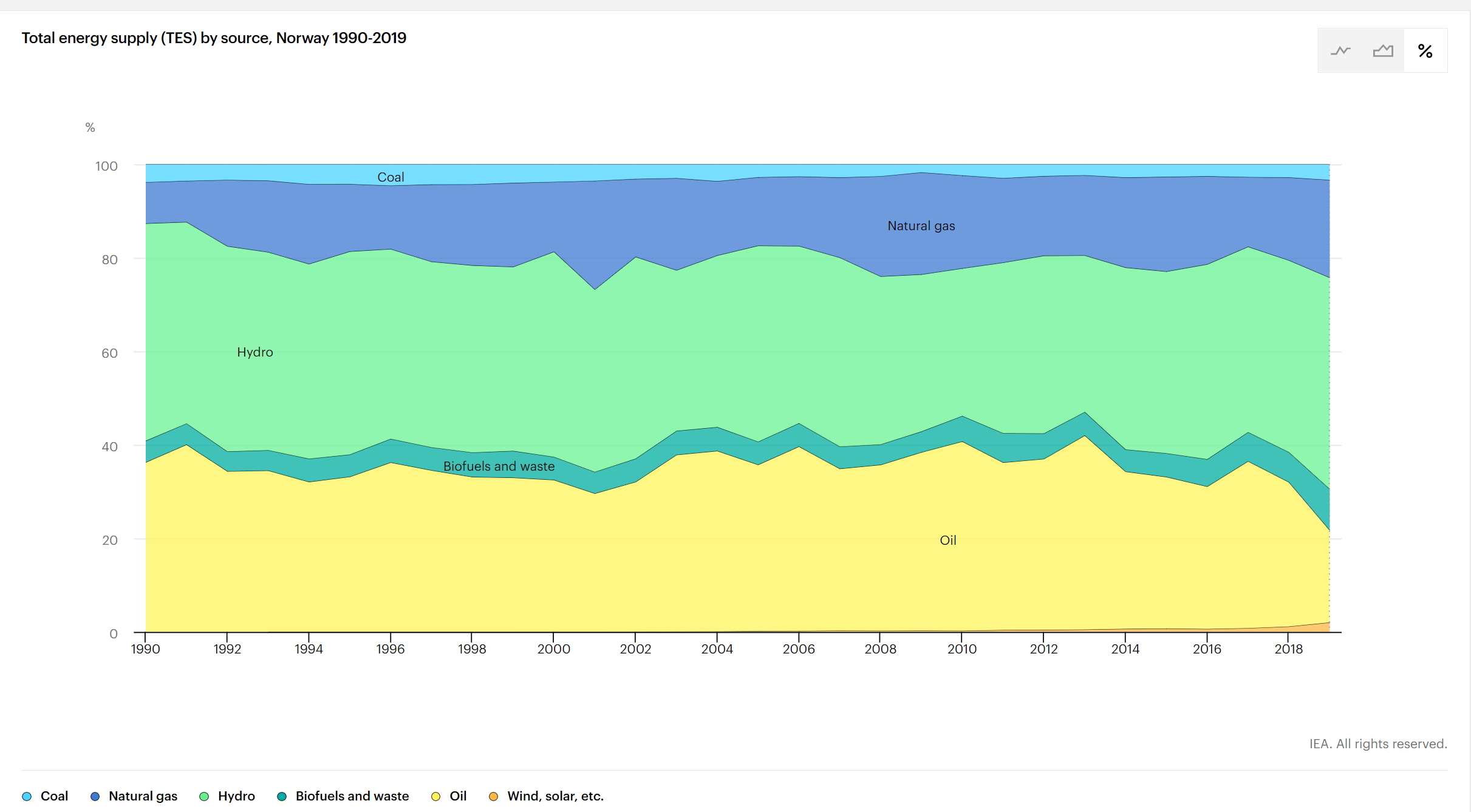Click Hydro green area label
The width and height of the screenshot is (1471, 812).
pos(254,352)
